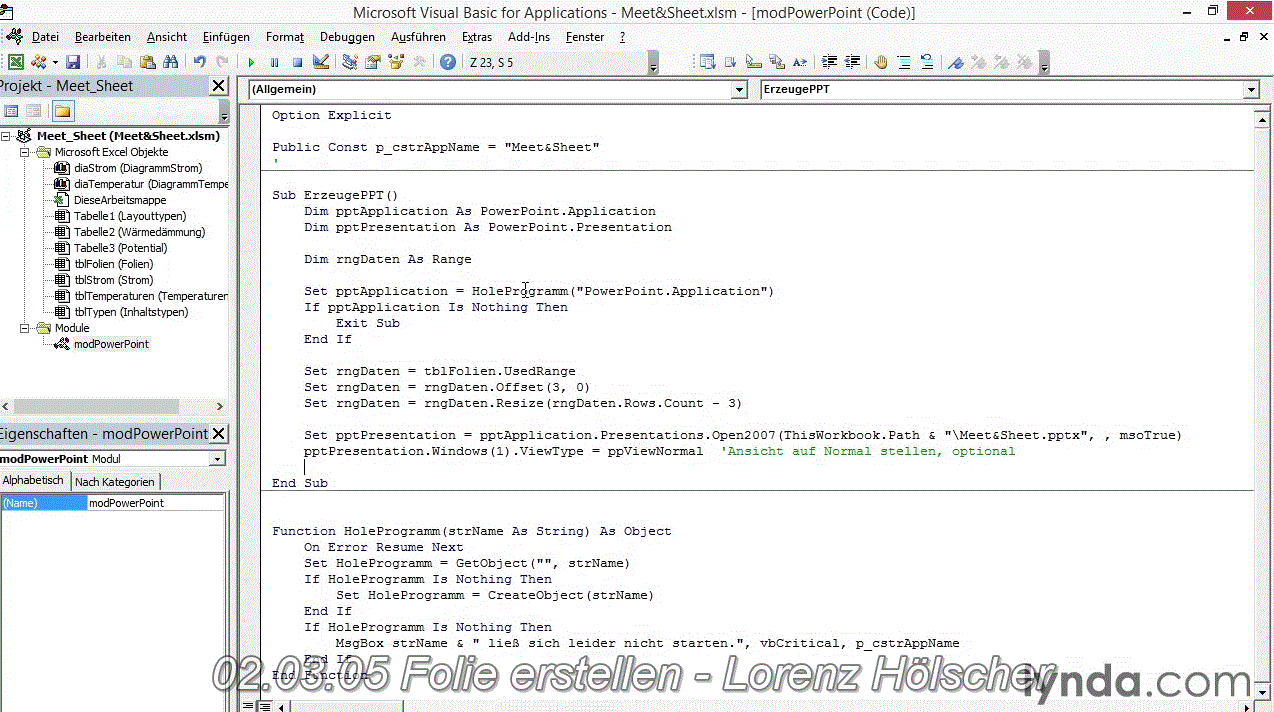Screen dimensions: 1274x712
Task: Switch to the Alphabetisch properties tab
Action: (33, 481)
